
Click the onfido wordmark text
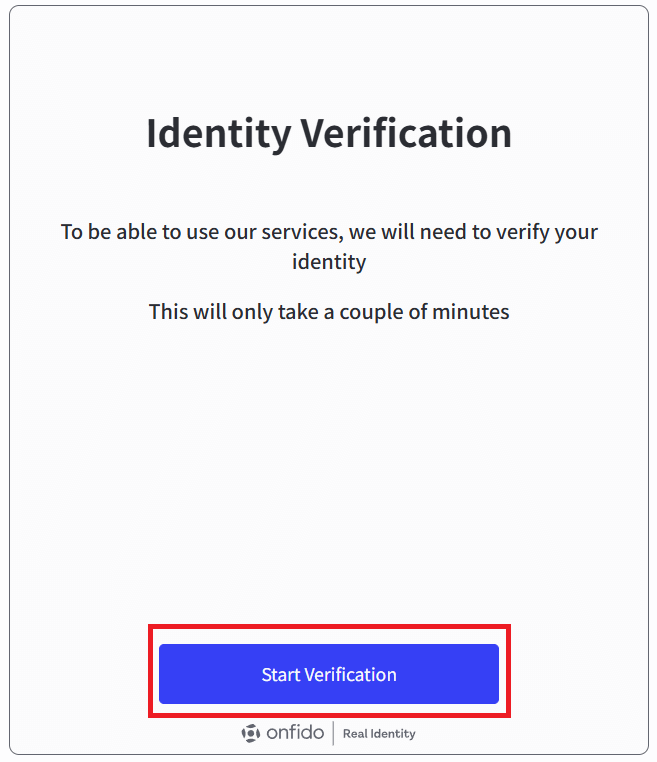tap(295, 732)
